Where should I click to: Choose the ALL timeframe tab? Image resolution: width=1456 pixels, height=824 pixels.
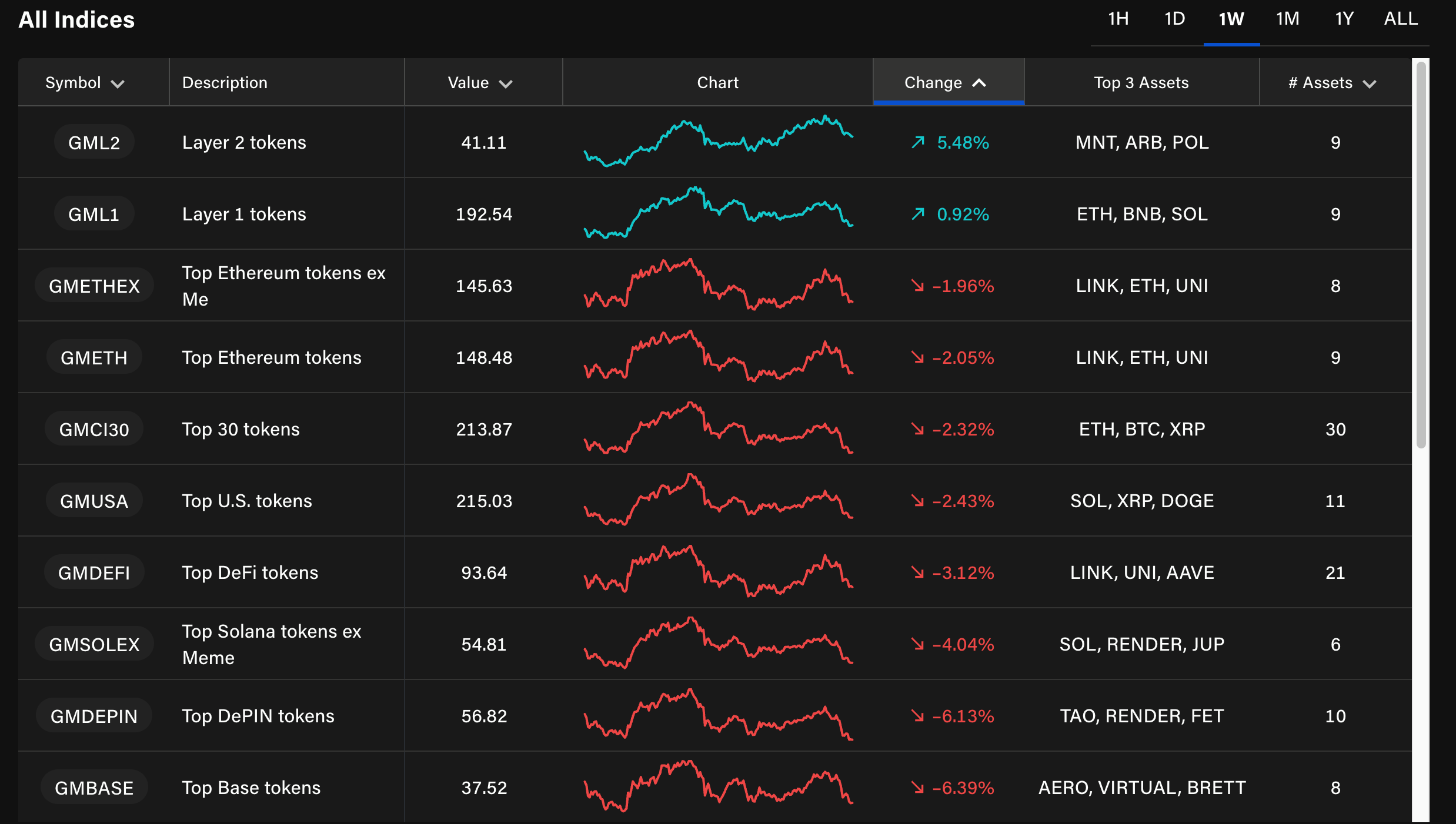point(1401,19)
